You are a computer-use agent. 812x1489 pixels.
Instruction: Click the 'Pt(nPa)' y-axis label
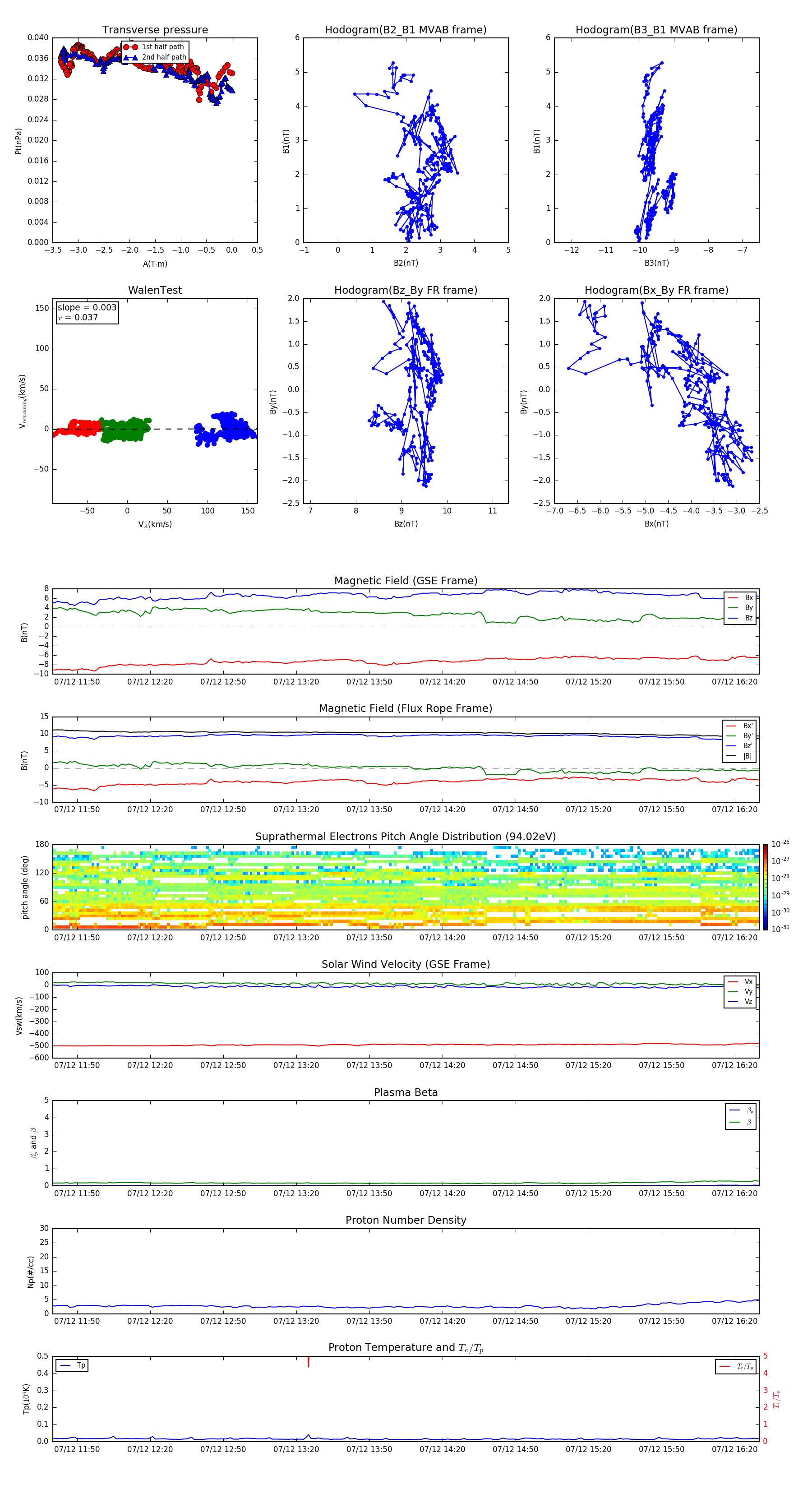coord(18,141)
